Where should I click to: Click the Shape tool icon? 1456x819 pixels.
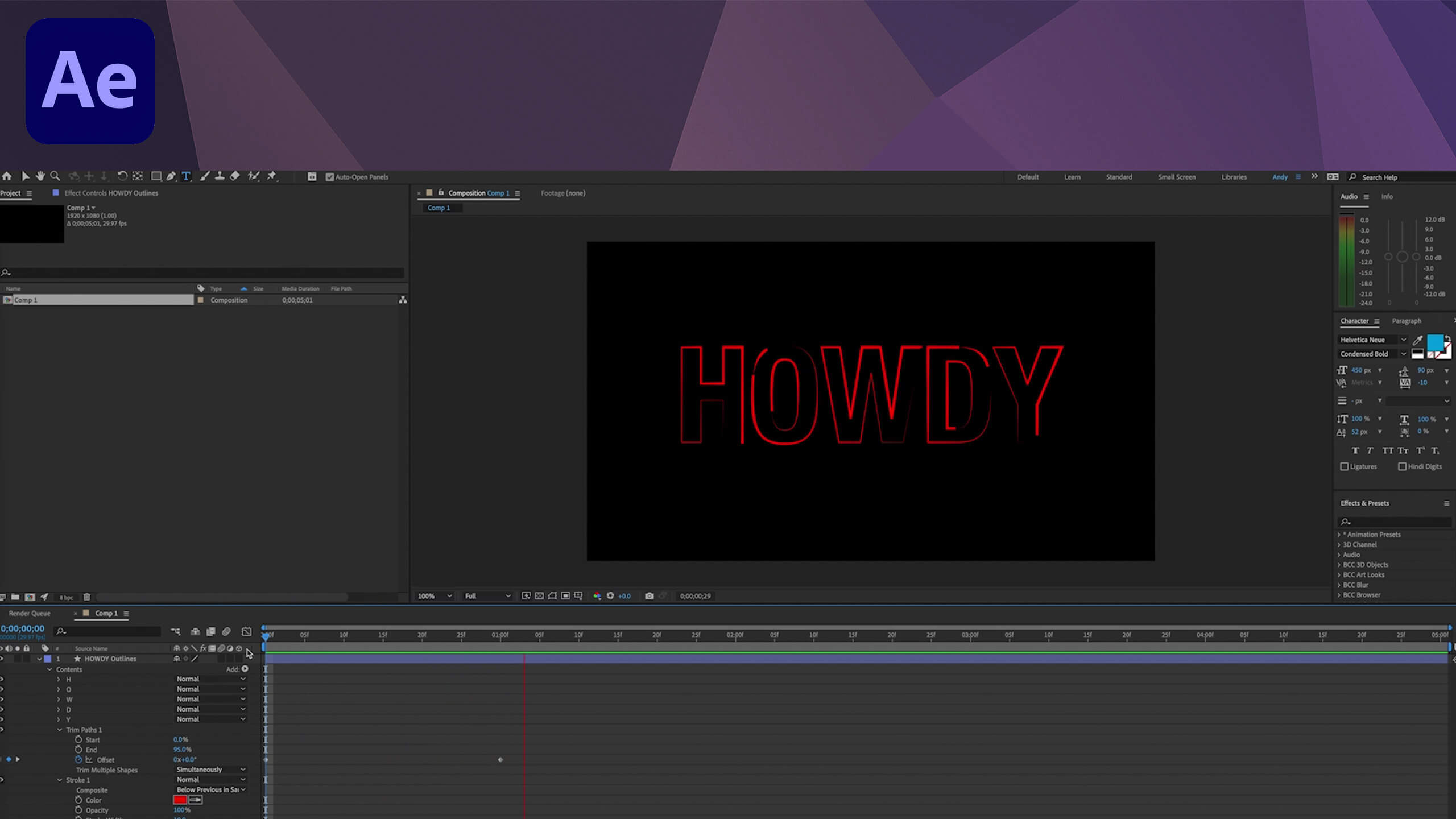[x=155, y=177]
